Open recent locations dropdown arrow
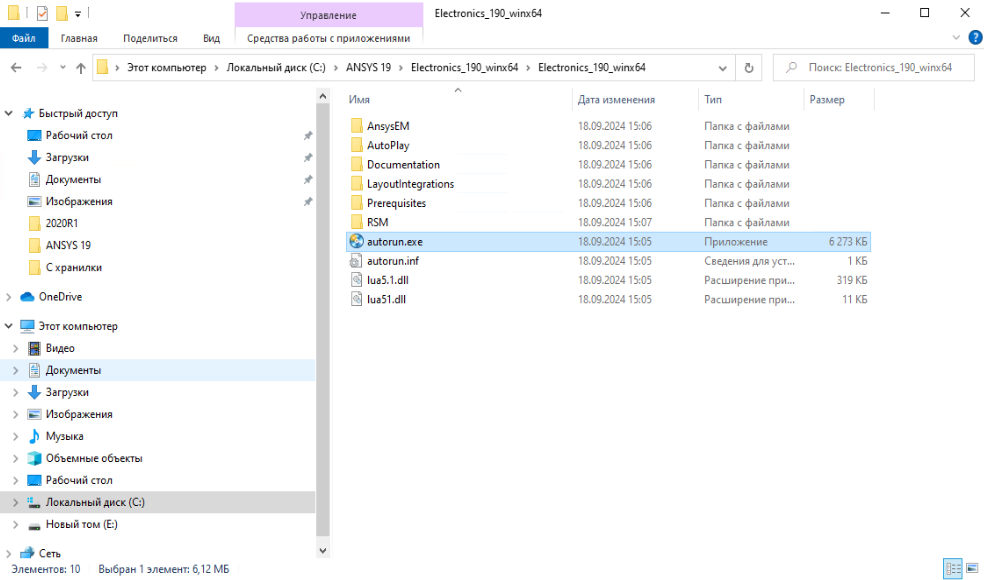Viewport: 984px width, 580px height. (63, 68)
